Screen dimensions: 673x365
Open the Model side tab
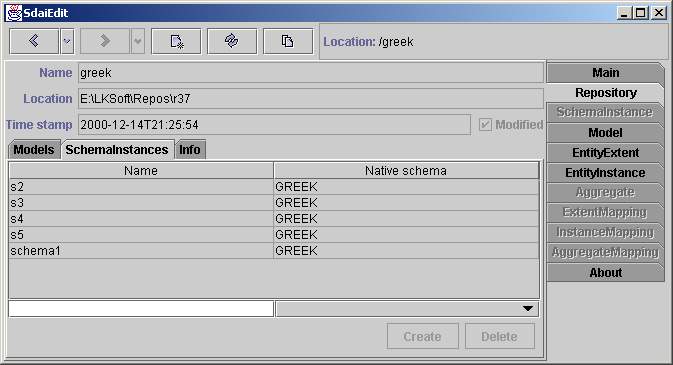(605, 132)
